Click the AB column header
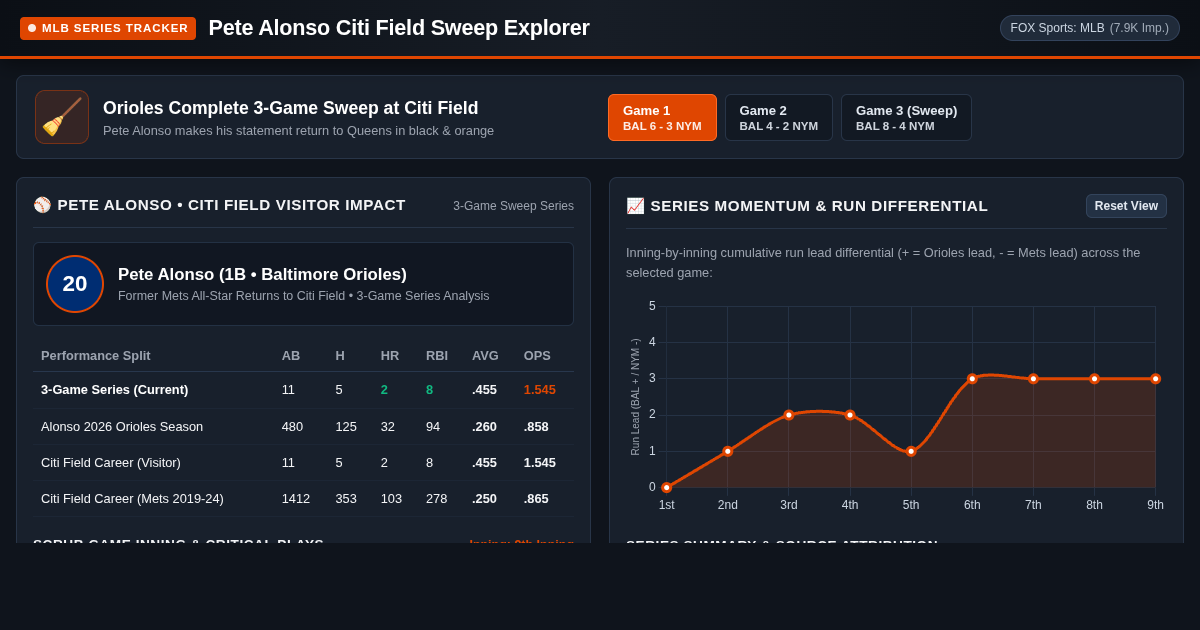The height and width of the screenshot is (630, 1200). (x=291, y=355)
